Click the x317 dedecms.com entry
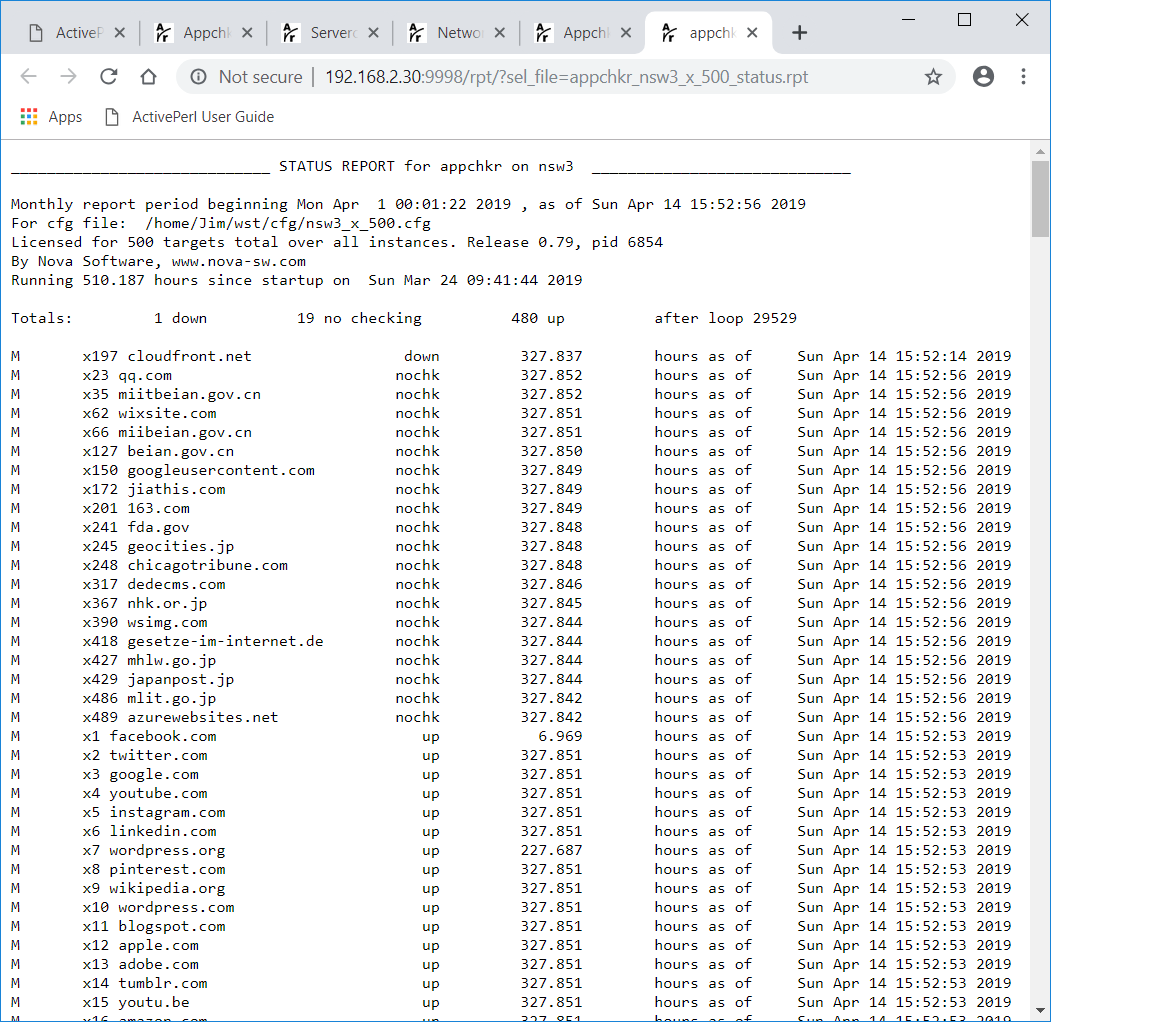This screenshot has width=1152, height=1022. (154, 585)
